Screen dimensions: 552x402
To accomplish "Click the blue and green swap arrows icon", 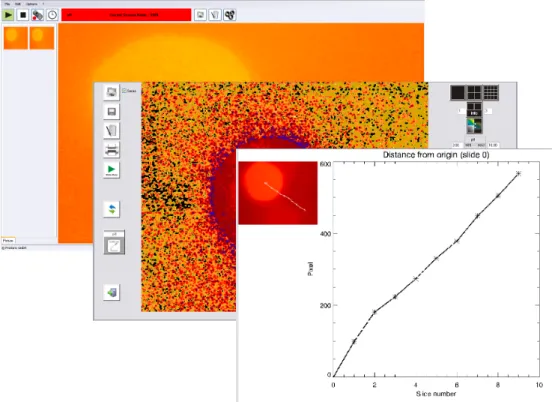I will (x=112, y=209).
